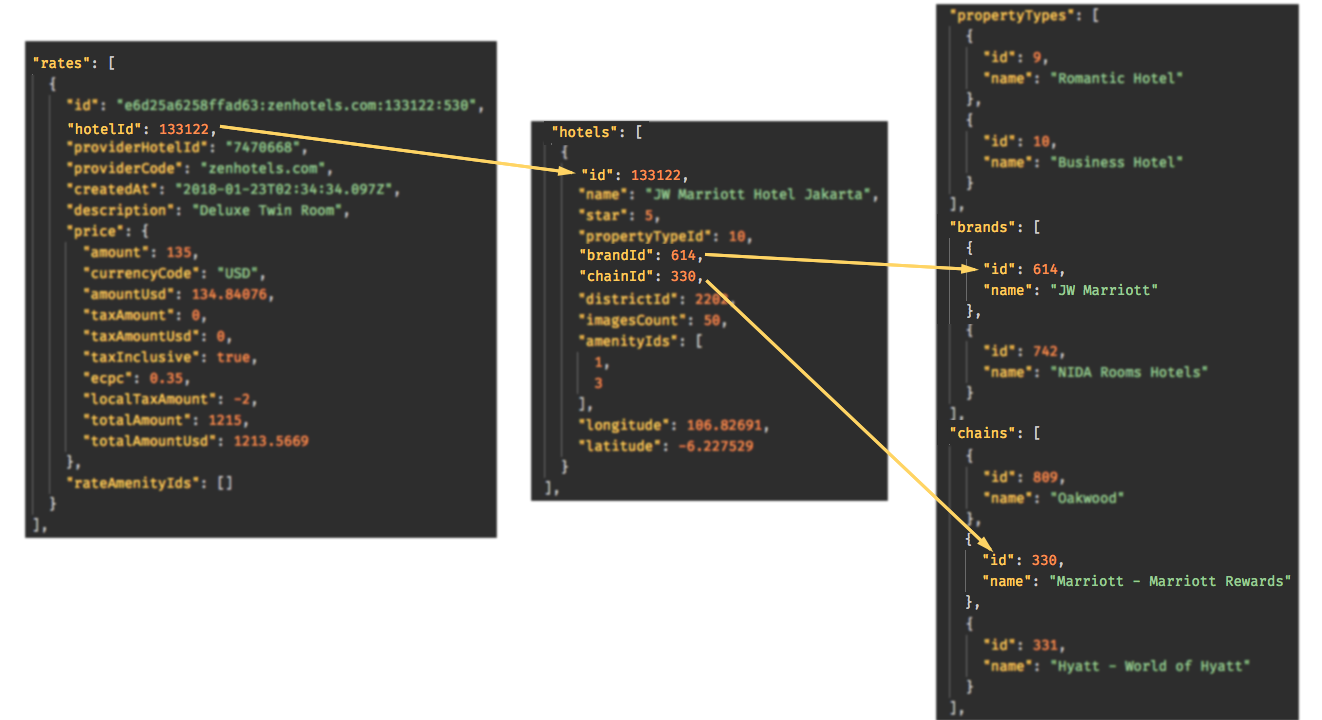The height and width of the screenshot is (720, 1322).
Task: Select the totalAmountUsd value 1213.5669
Action: (271, 441)
